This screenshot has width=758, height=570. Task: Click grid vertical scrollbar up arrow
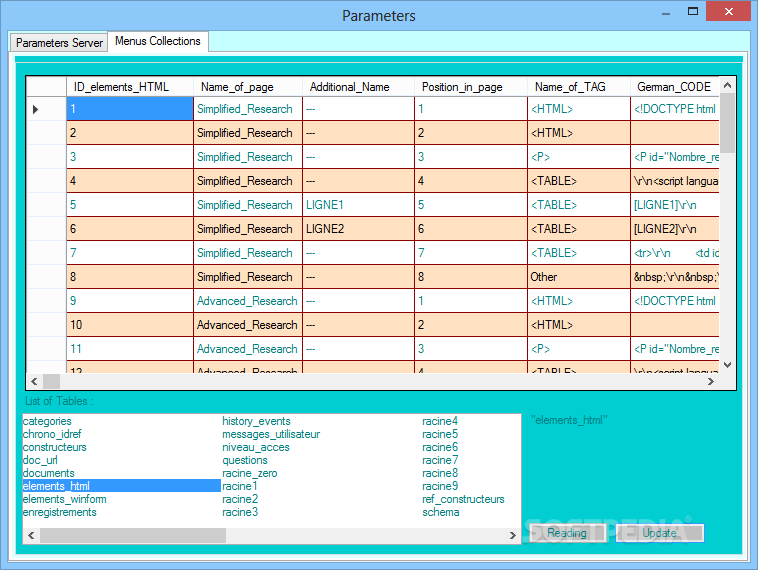coord(727,86)
